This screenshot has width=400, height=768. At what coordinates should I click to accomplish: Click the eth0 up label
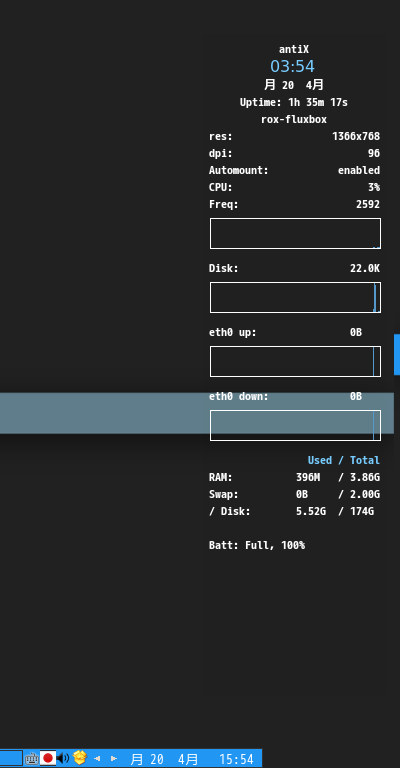(233, 333)
